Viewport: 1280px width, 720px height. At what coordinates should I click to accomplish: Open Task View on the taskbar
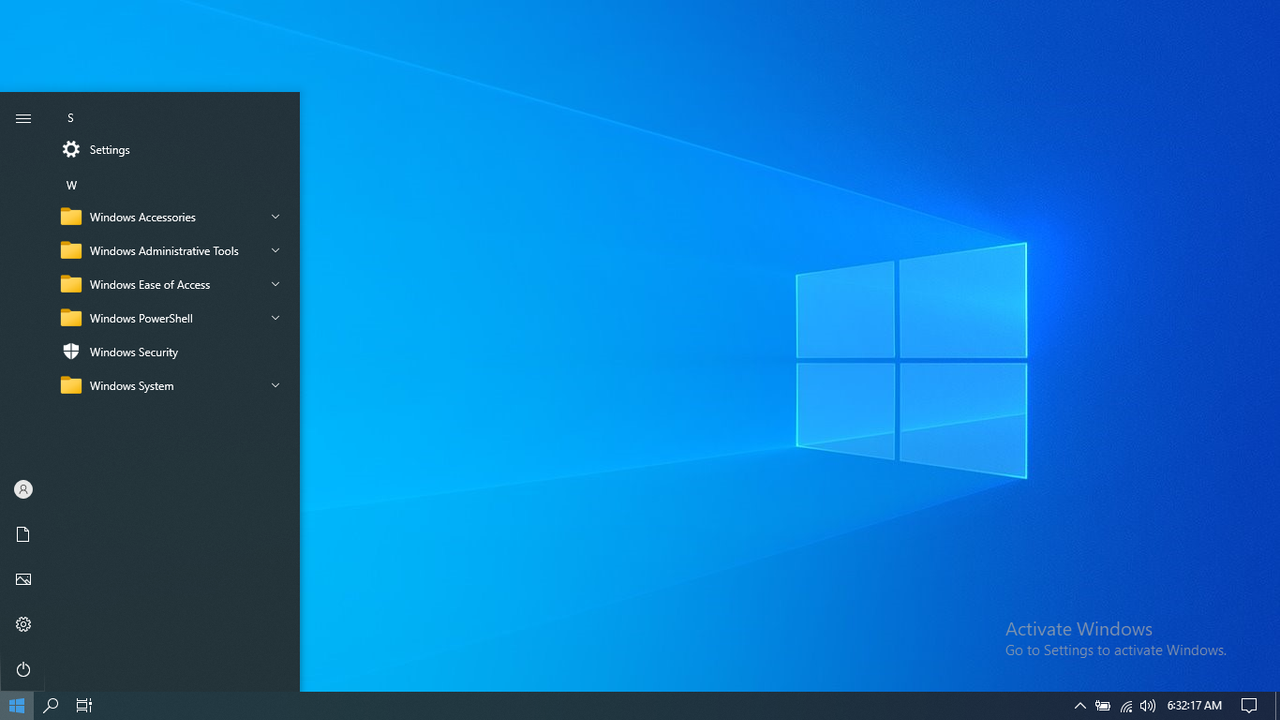coord(84,705)
